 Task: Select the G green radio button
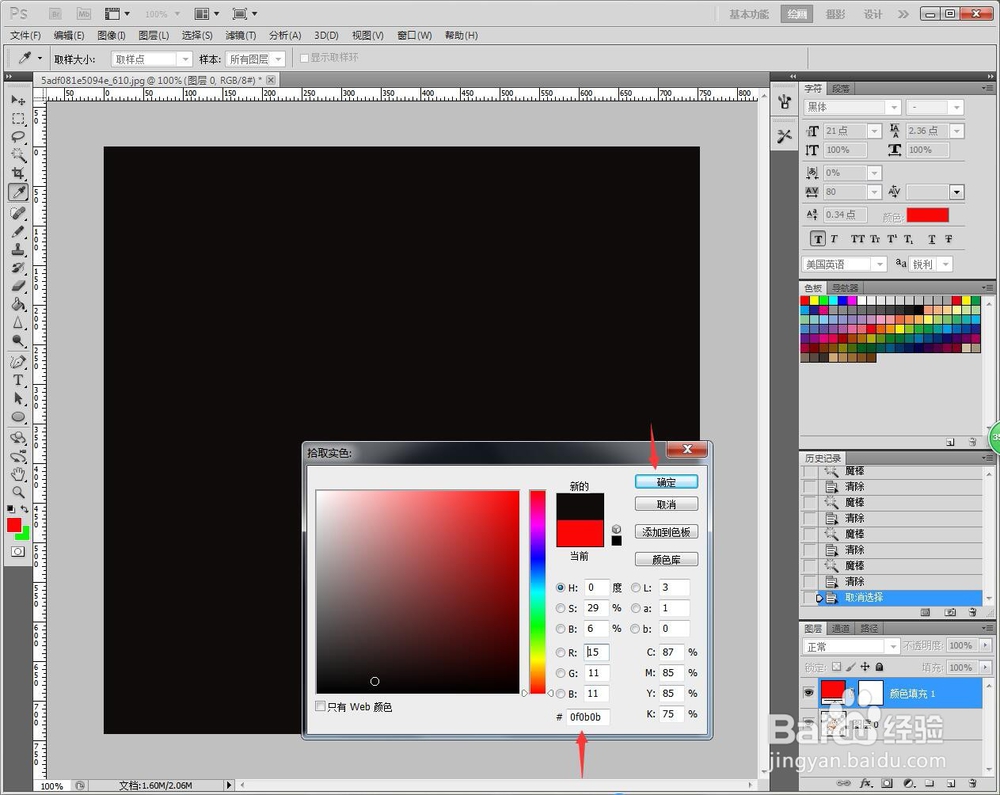560,673
